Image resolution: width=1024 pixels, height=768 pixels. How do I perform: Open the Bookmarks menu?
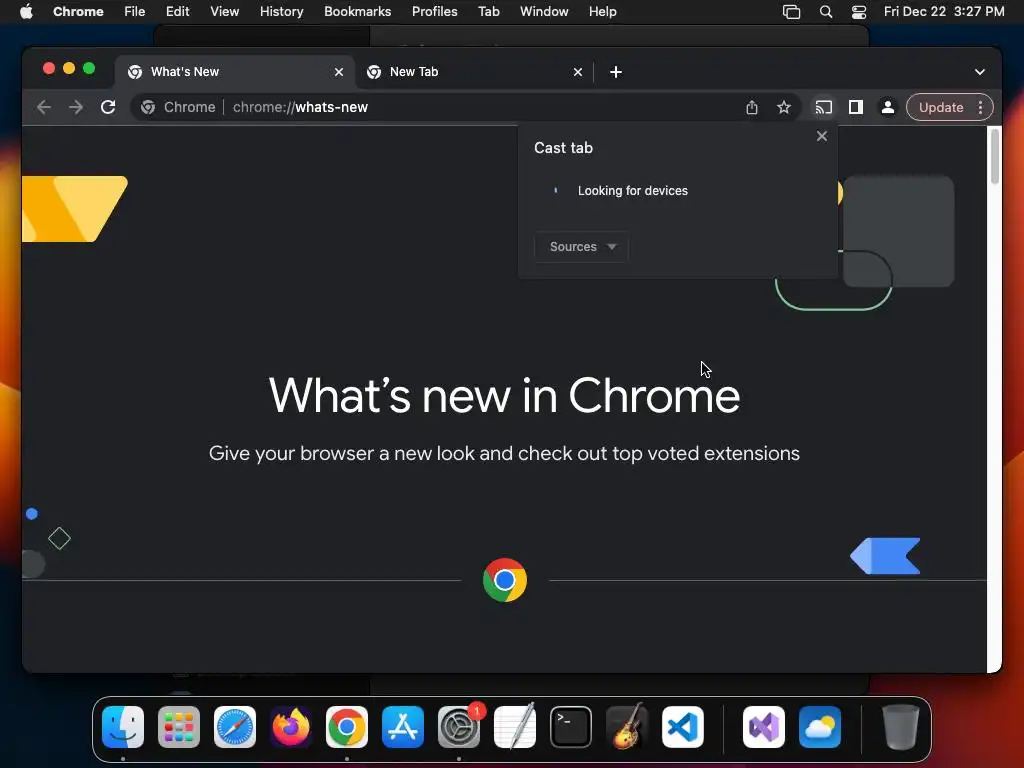point(357,12)
